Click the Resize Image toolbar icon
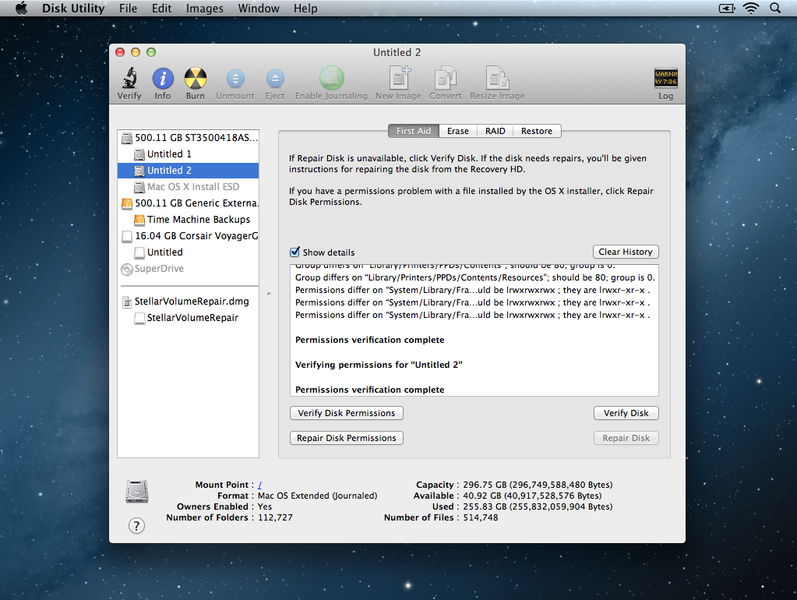Screen dimensions: 797x600 (497, 78)
